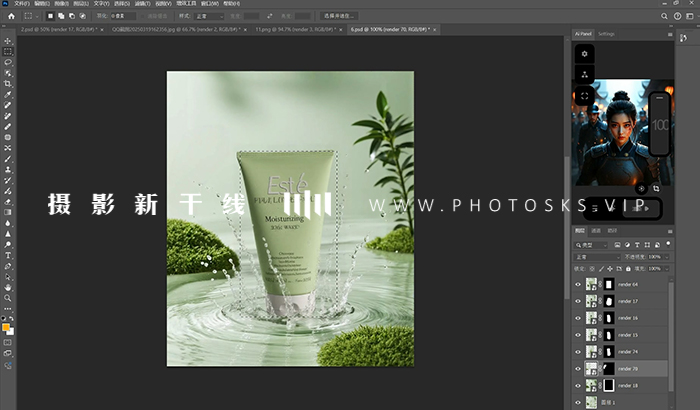Select the Path Selection arrow tool
This screenshot has width=700, height=410.
click(x=8, y=277)
